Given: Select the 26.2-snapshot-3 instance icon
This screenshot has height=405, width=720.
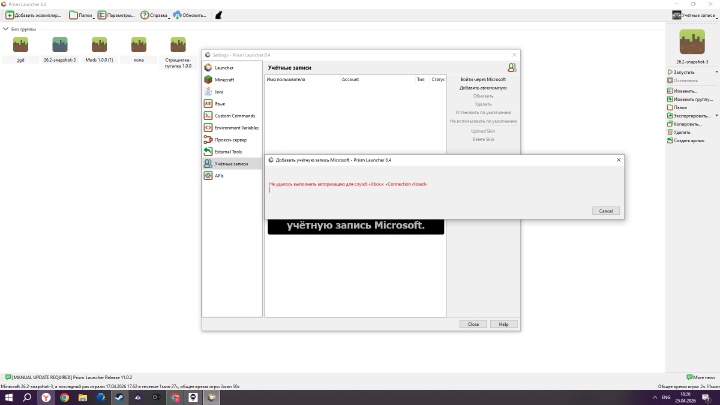Looking at the screenshot, I should click(x=60, y=45).
